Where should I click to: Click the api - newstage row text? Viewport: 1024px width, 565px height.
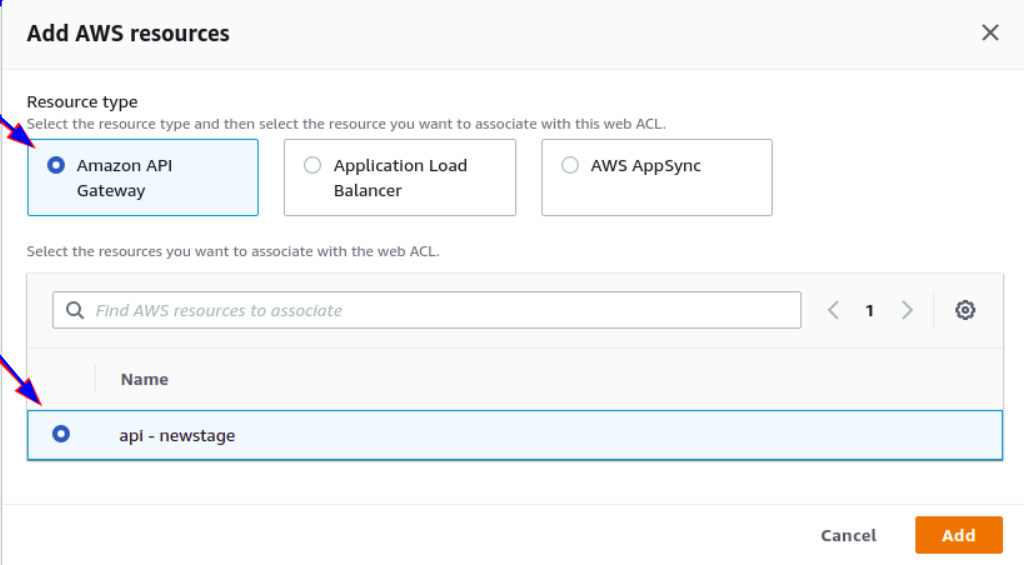pos(177,436)
